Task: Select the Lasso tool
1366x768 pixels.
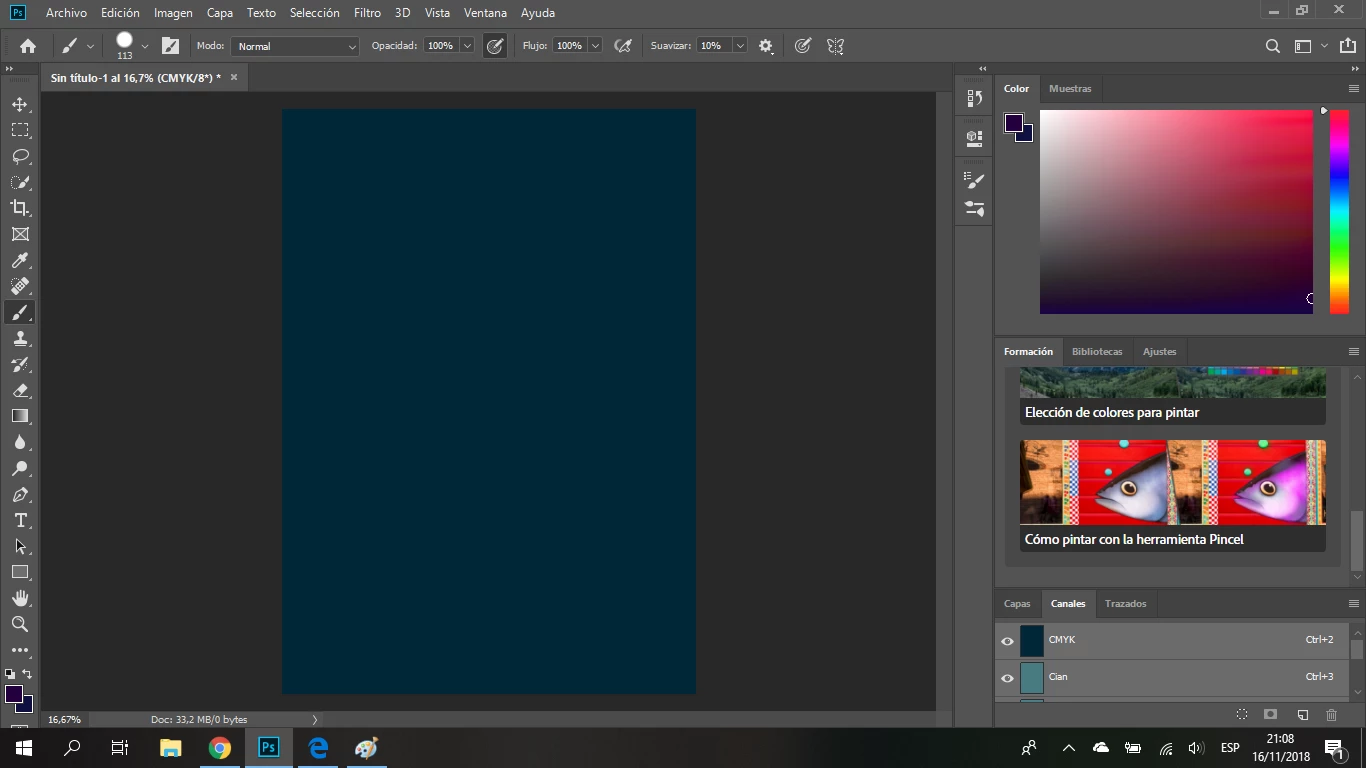Action: [20, 156]
